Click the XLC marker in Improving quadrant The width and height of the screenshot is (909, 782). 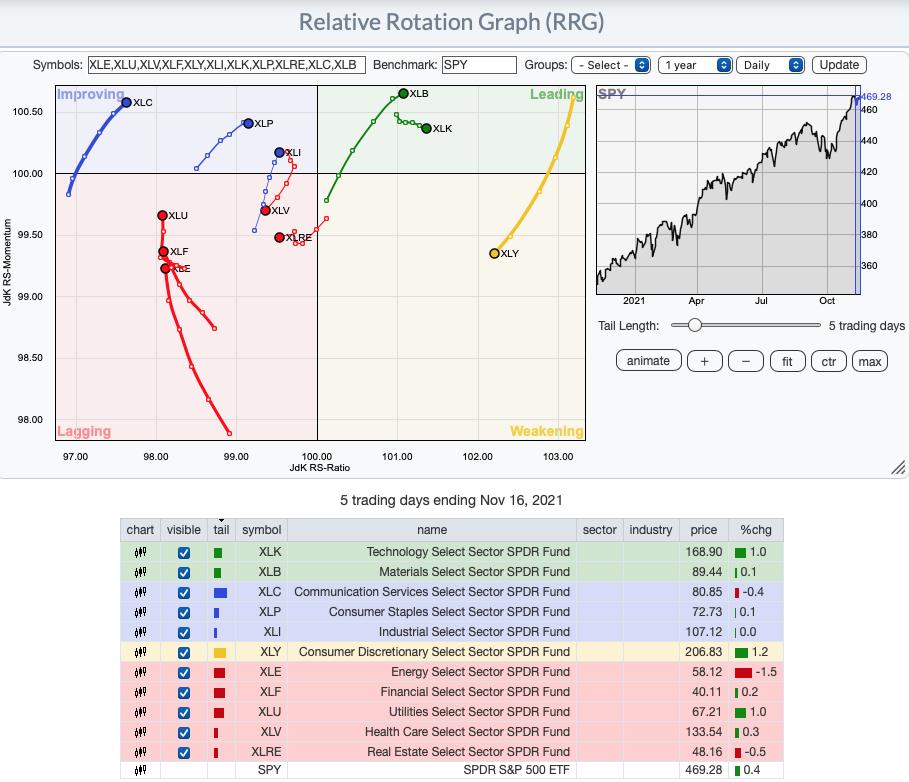coord(126,103)
